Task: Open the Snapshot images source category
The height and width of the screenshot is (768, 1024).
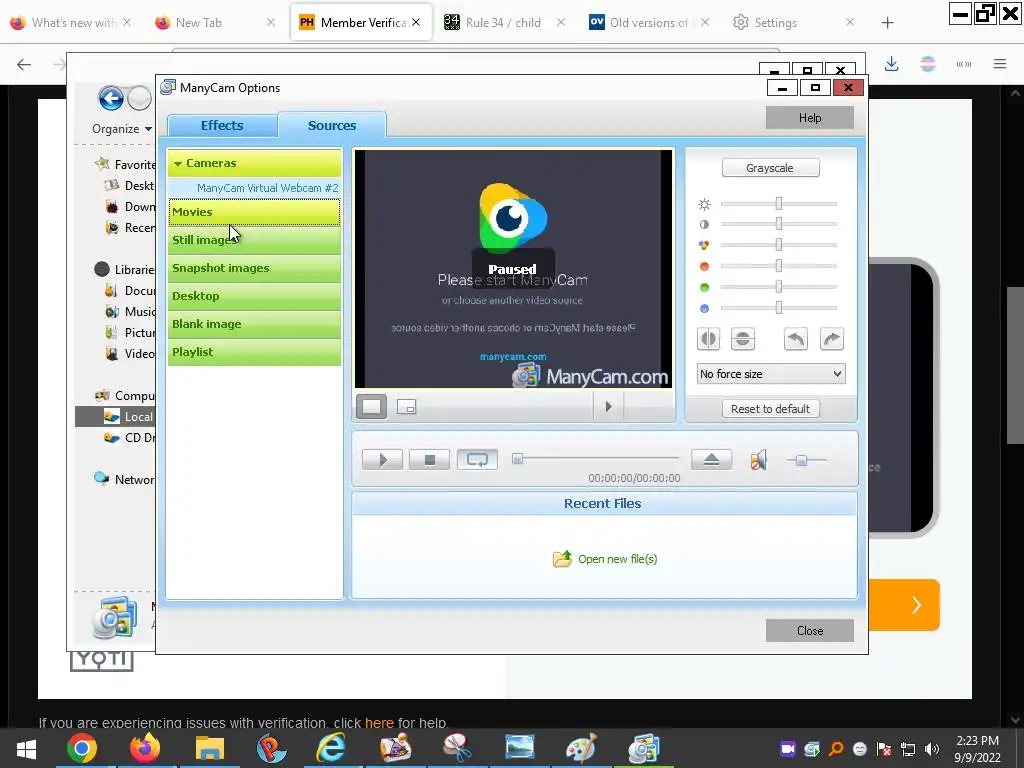Action: pos(254,268)
